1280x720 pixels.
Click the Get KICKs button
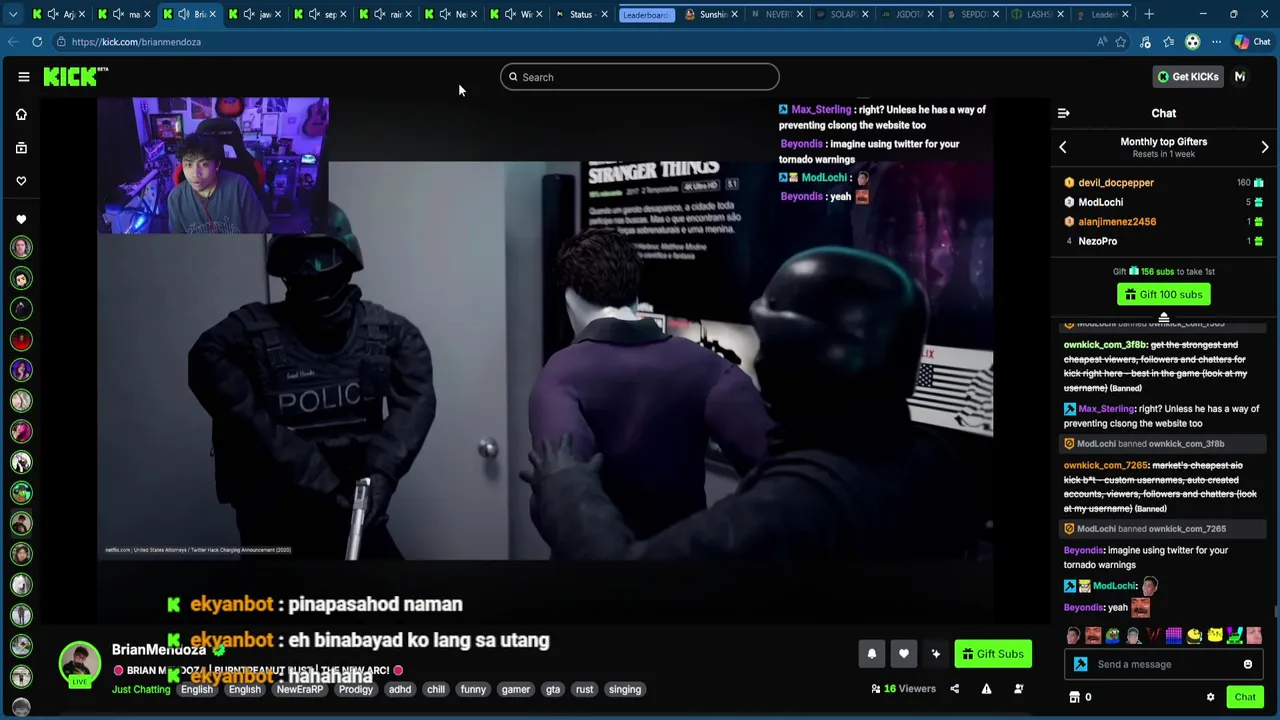pos(1188,77)
